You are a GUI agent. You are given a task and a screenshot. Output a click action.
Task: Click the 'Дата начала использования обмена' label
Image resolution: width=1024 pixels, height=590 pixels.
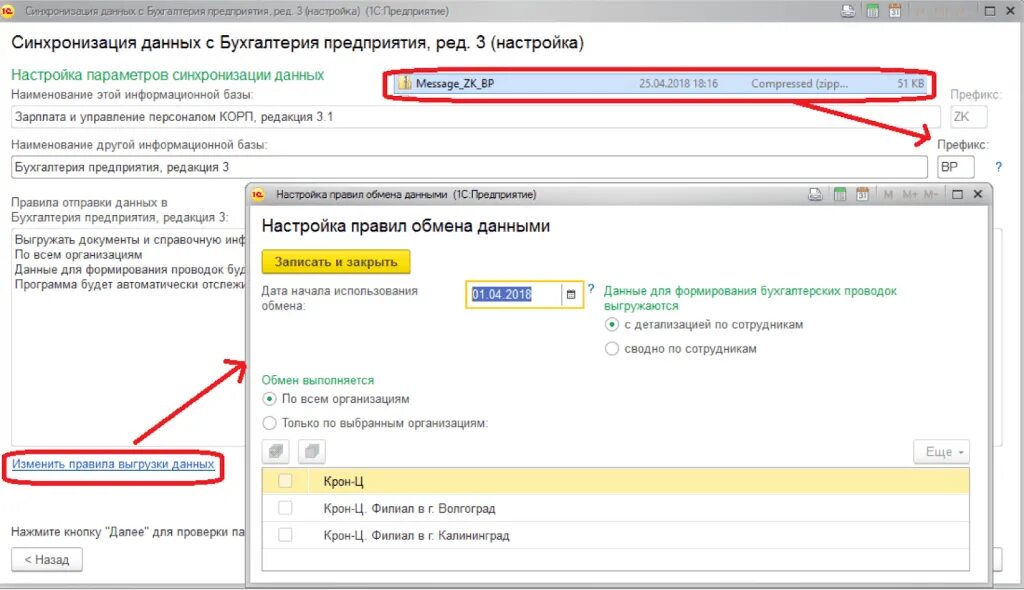point(340,298)
